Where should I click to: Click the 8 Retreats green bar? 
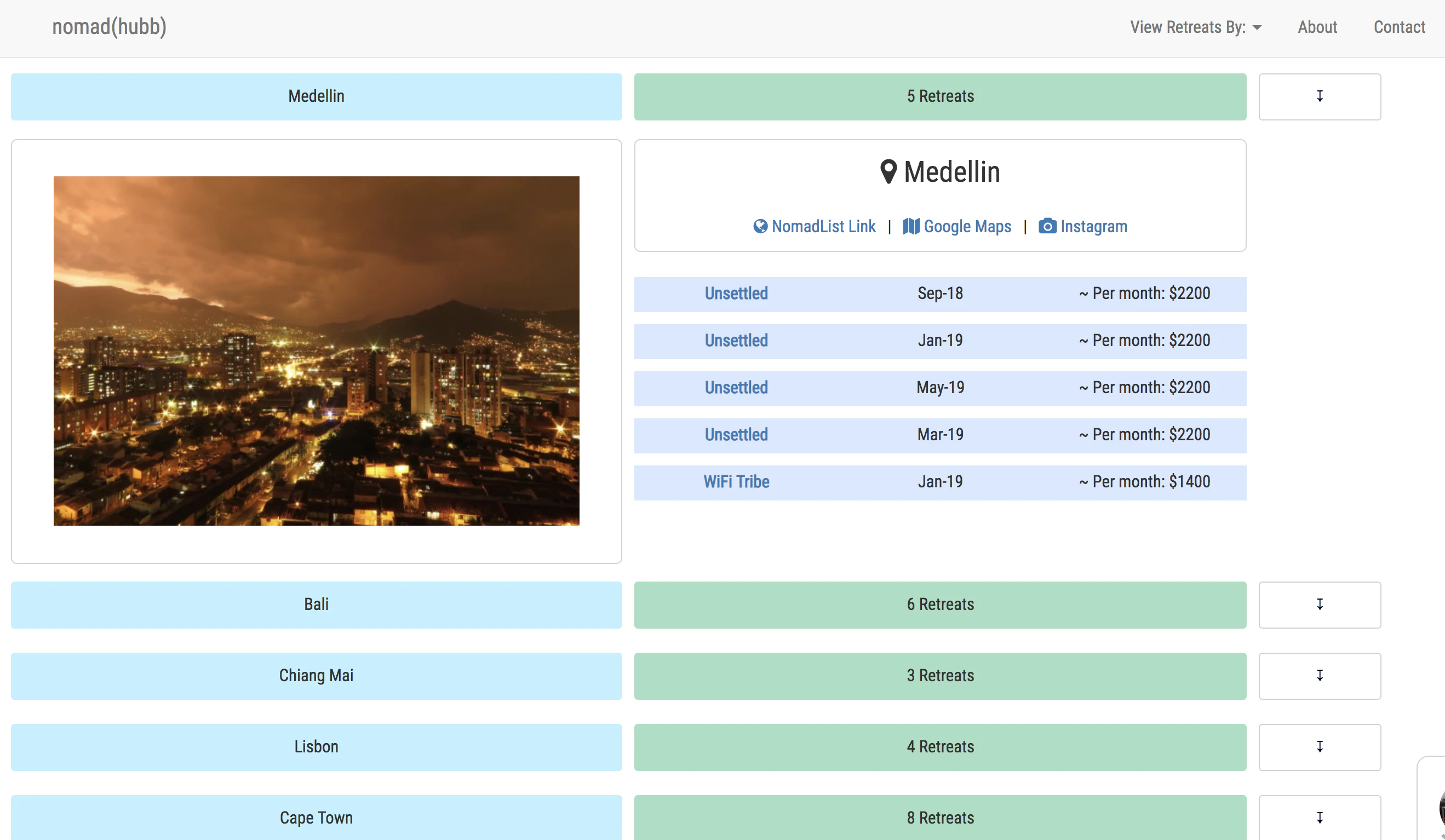(939, 818)
